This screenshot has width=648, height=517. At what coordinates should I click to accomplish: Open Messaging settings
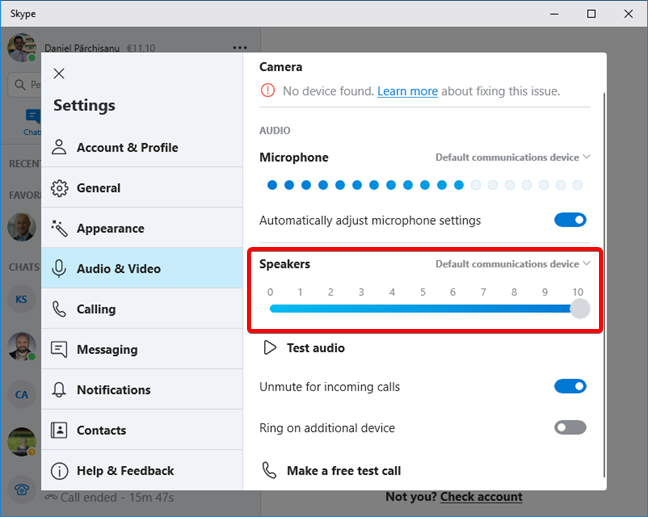(142, 349)
